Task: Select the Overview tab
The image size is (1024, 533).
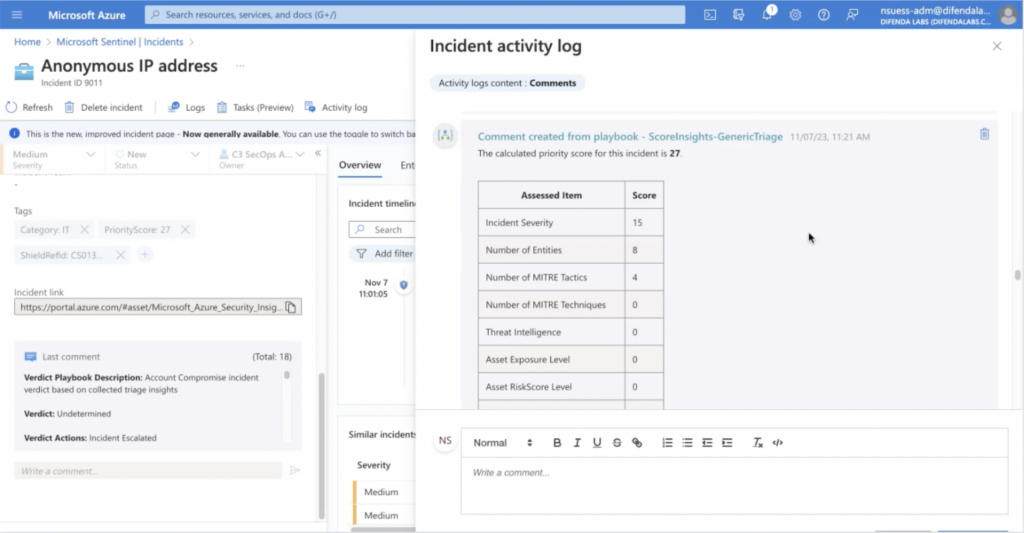Action: (360, 165)
